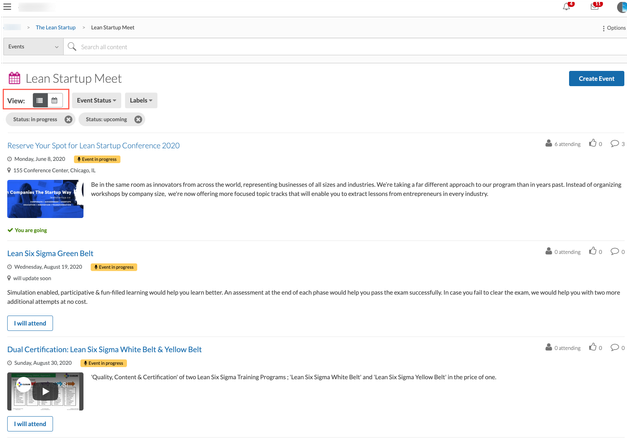Click the Lean Startup Meet breadcrumb

[x=112, y=28]
